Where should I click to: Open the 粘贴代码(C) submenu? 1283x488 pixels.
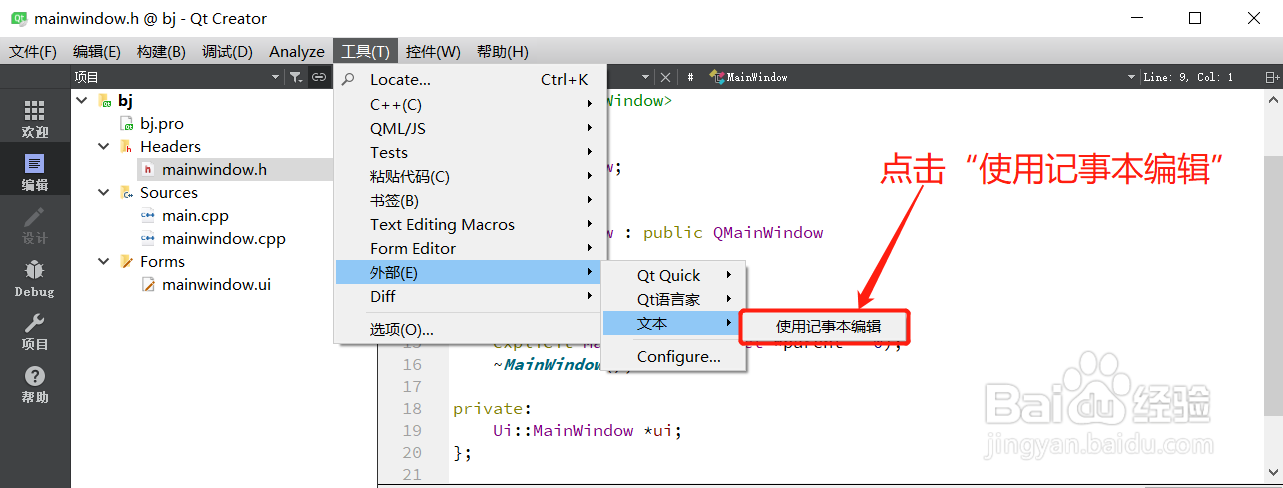(x=468, y=176)
